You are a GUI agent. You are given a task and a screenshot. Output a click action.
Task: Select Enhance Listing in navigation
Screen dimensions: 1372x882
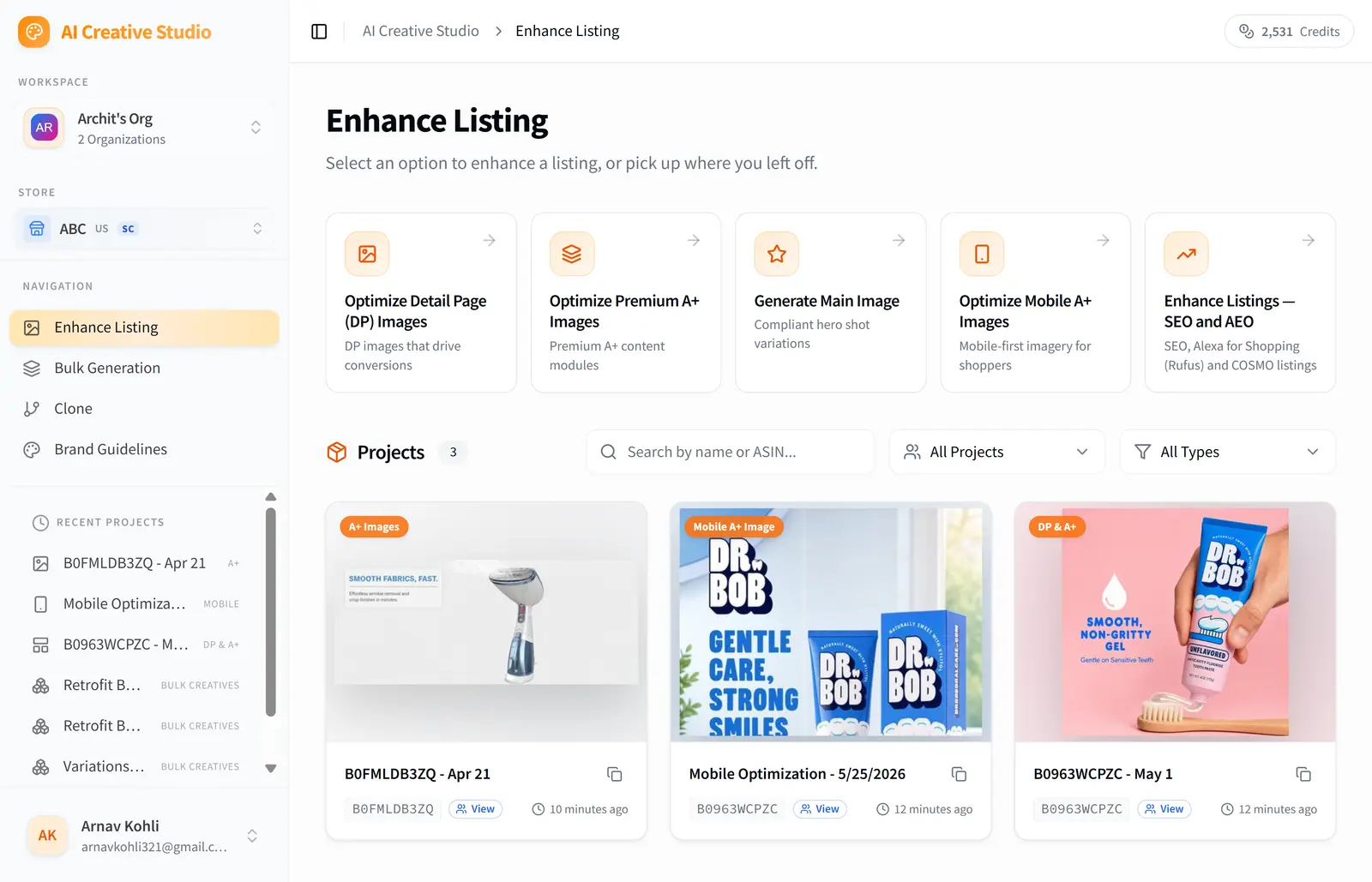[144, 327]
